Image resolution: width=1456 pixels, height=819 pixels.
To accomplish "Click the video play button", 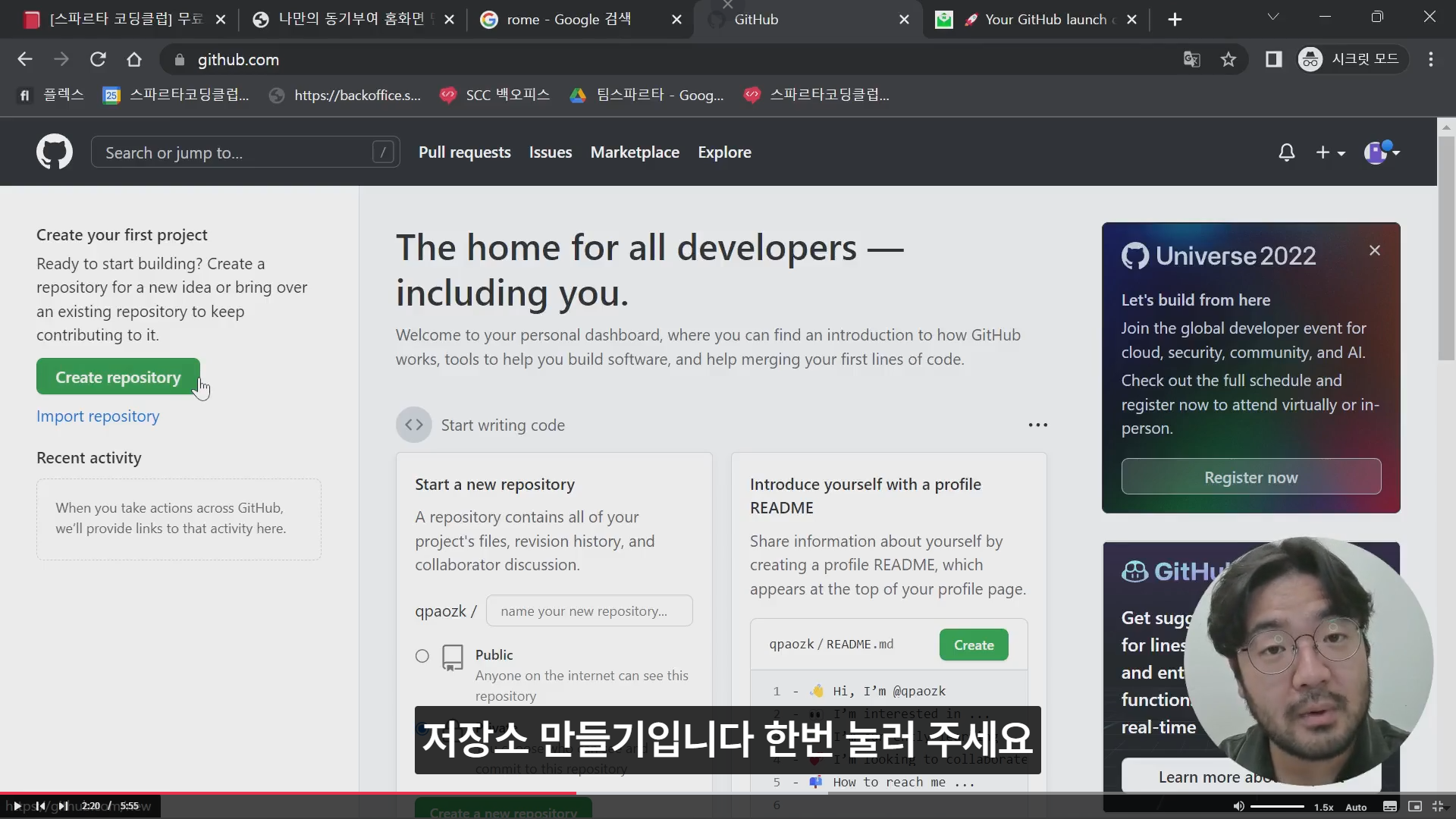I will tap(17, 806).
